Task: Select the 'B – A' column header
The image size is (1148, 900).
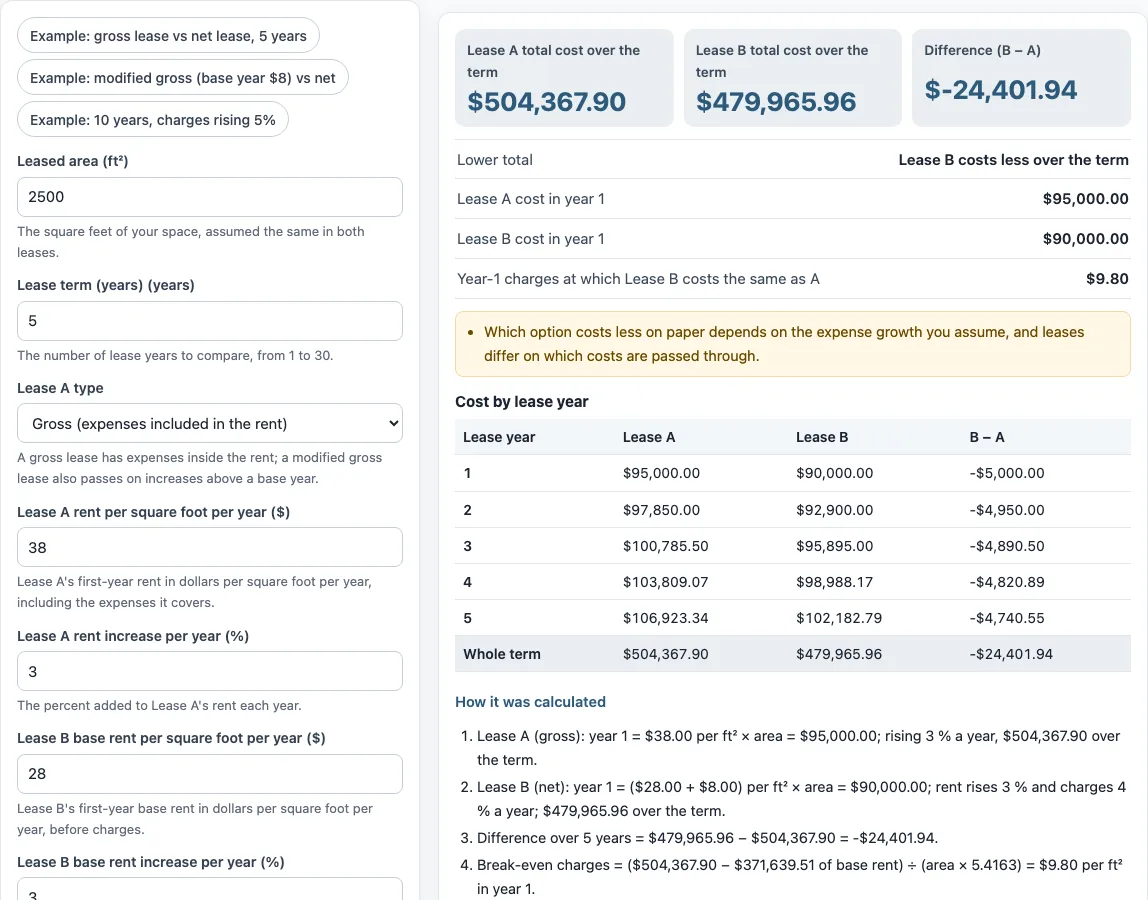Action: coord(987,437)
